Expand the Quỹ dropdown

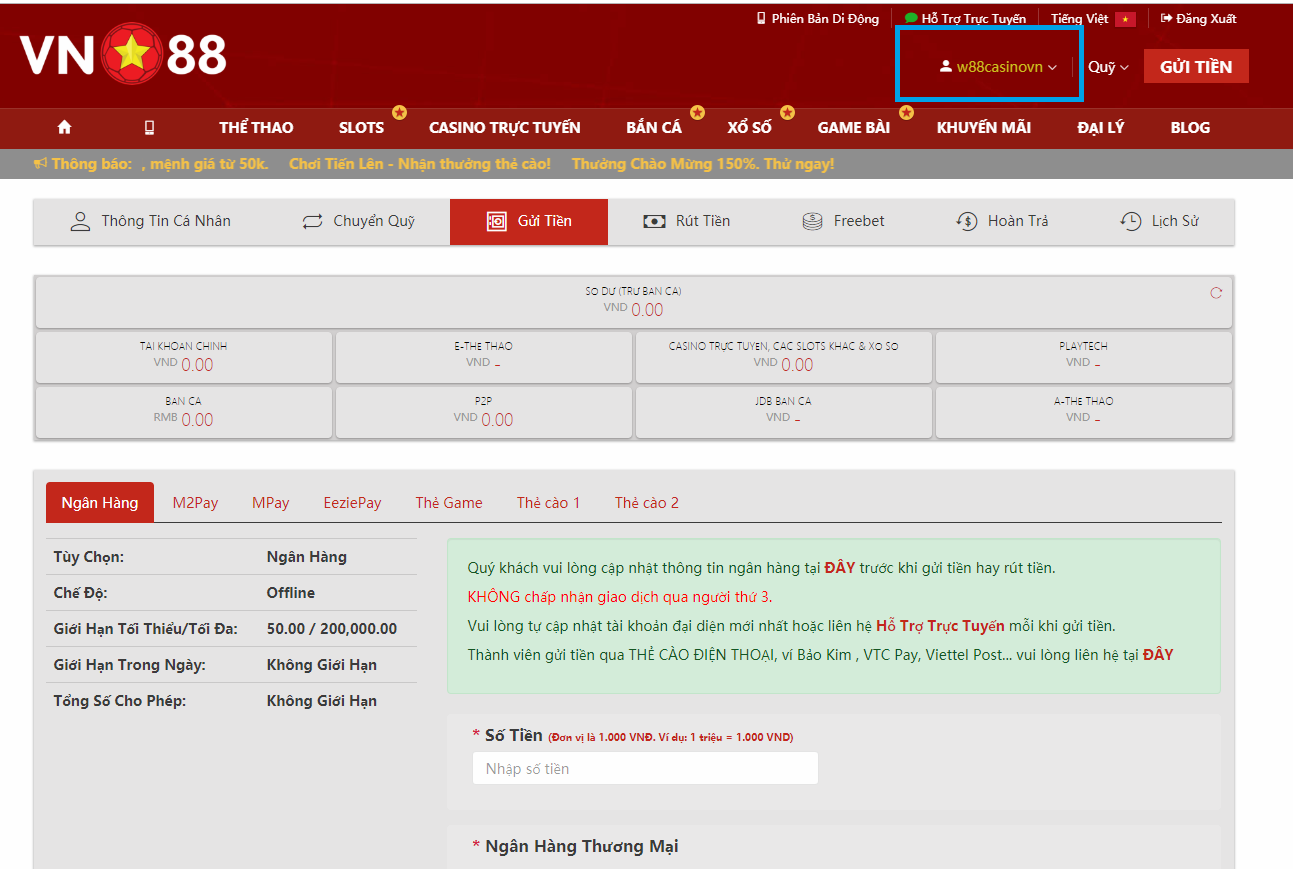(x=1108, y=67)
